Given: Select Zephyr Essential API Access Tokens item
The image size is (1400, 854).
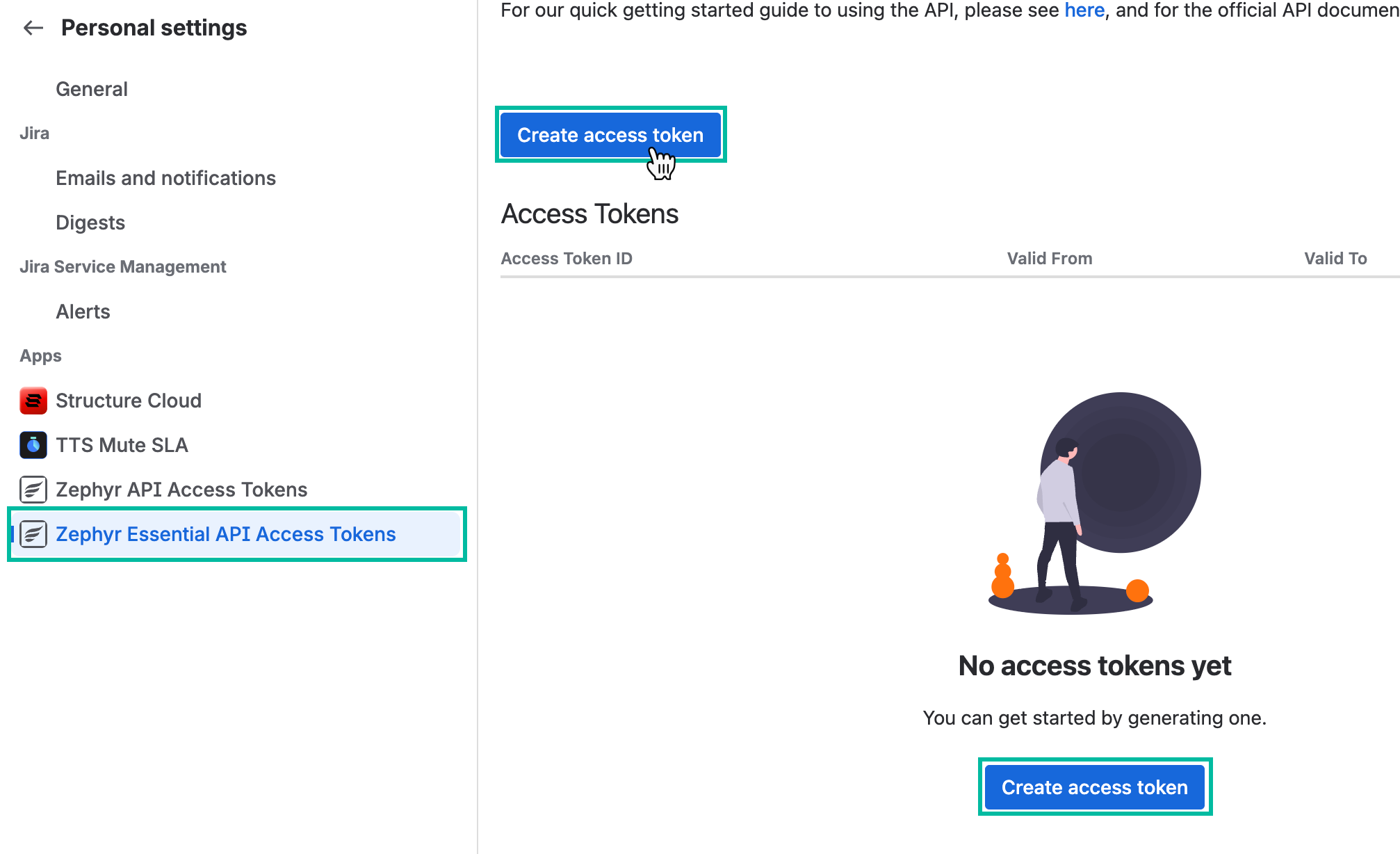Looking at the screenshot, I should pos(237,534).
